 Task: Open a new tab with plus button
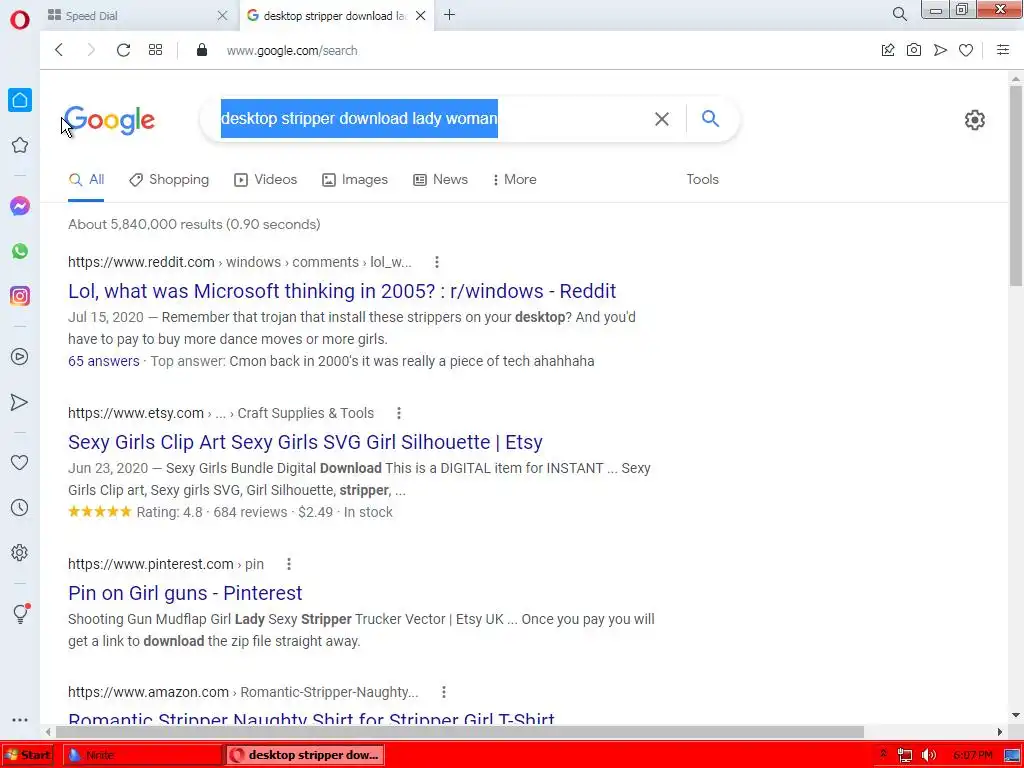(449, 15)
